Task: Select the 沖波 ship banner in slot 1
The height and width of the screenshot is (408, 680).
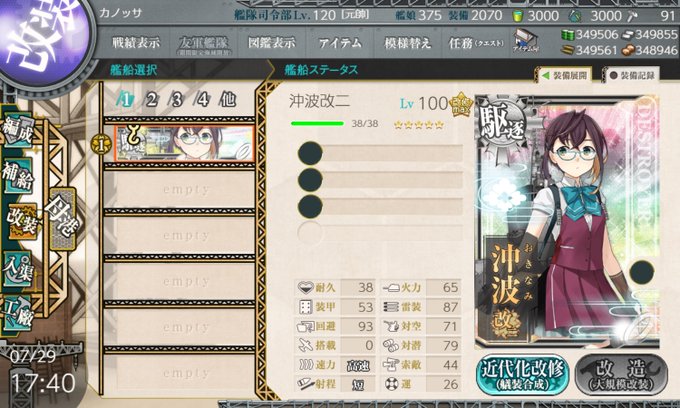Action: (184, 143)
